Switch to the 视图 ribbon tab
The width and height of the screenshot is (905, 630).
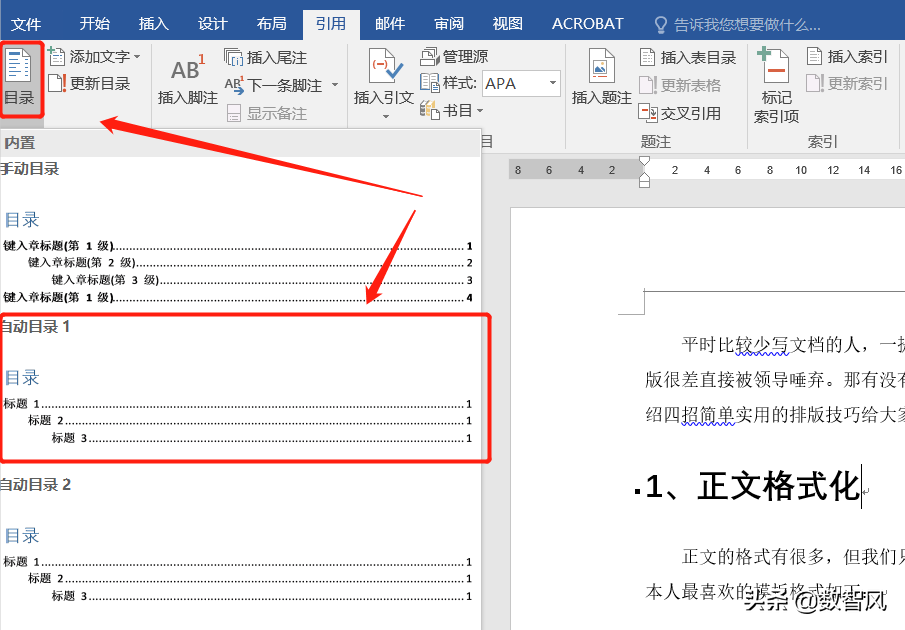pos(507,23)
